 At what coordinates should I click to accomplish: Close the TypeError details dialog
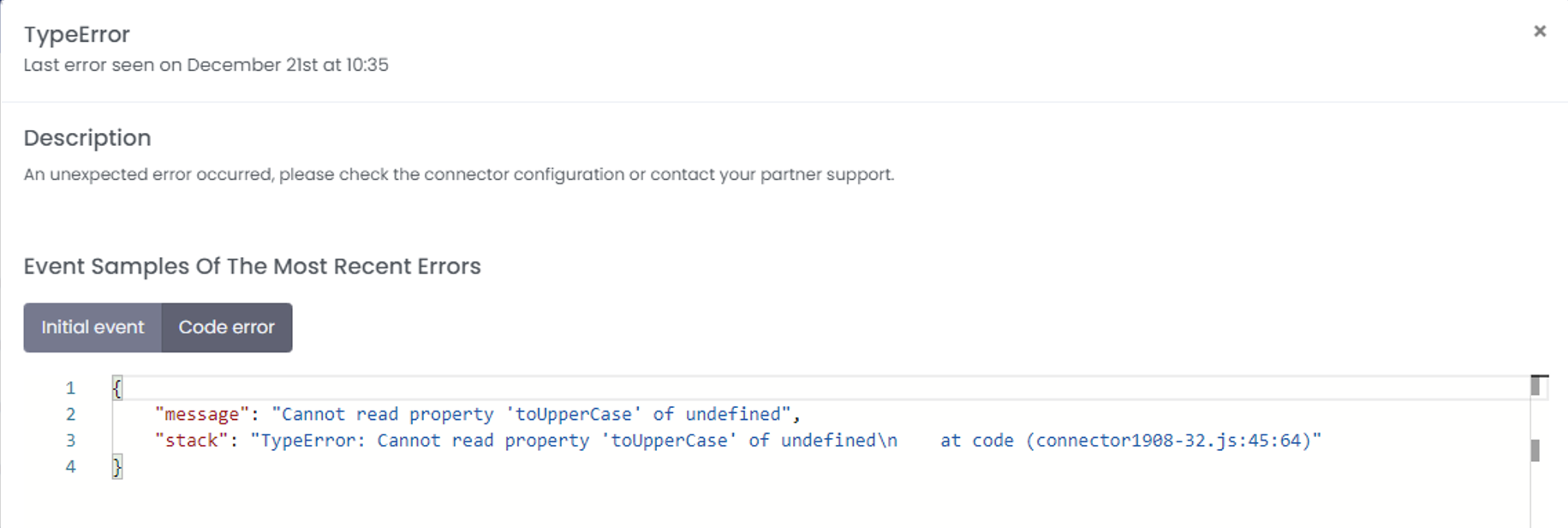(1539, 32)
